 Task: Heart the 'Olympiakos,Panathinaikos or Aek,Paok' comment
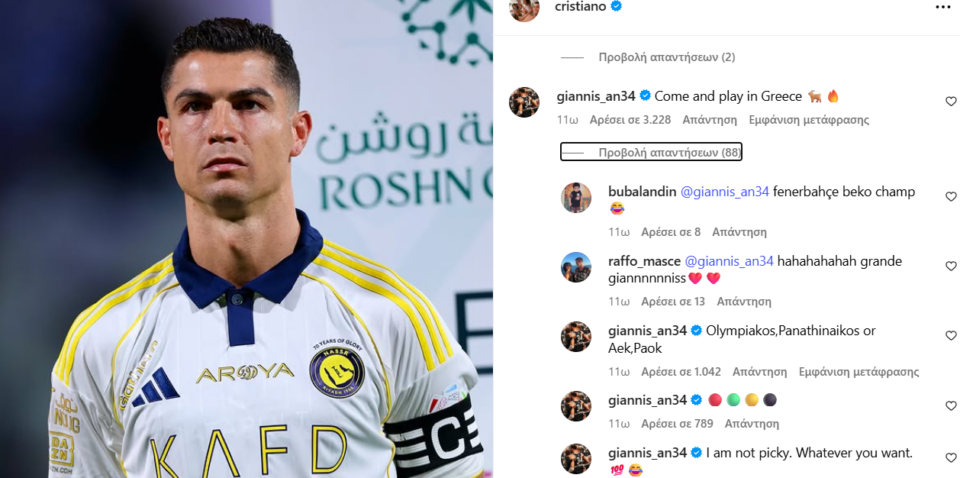coord(951,335)
